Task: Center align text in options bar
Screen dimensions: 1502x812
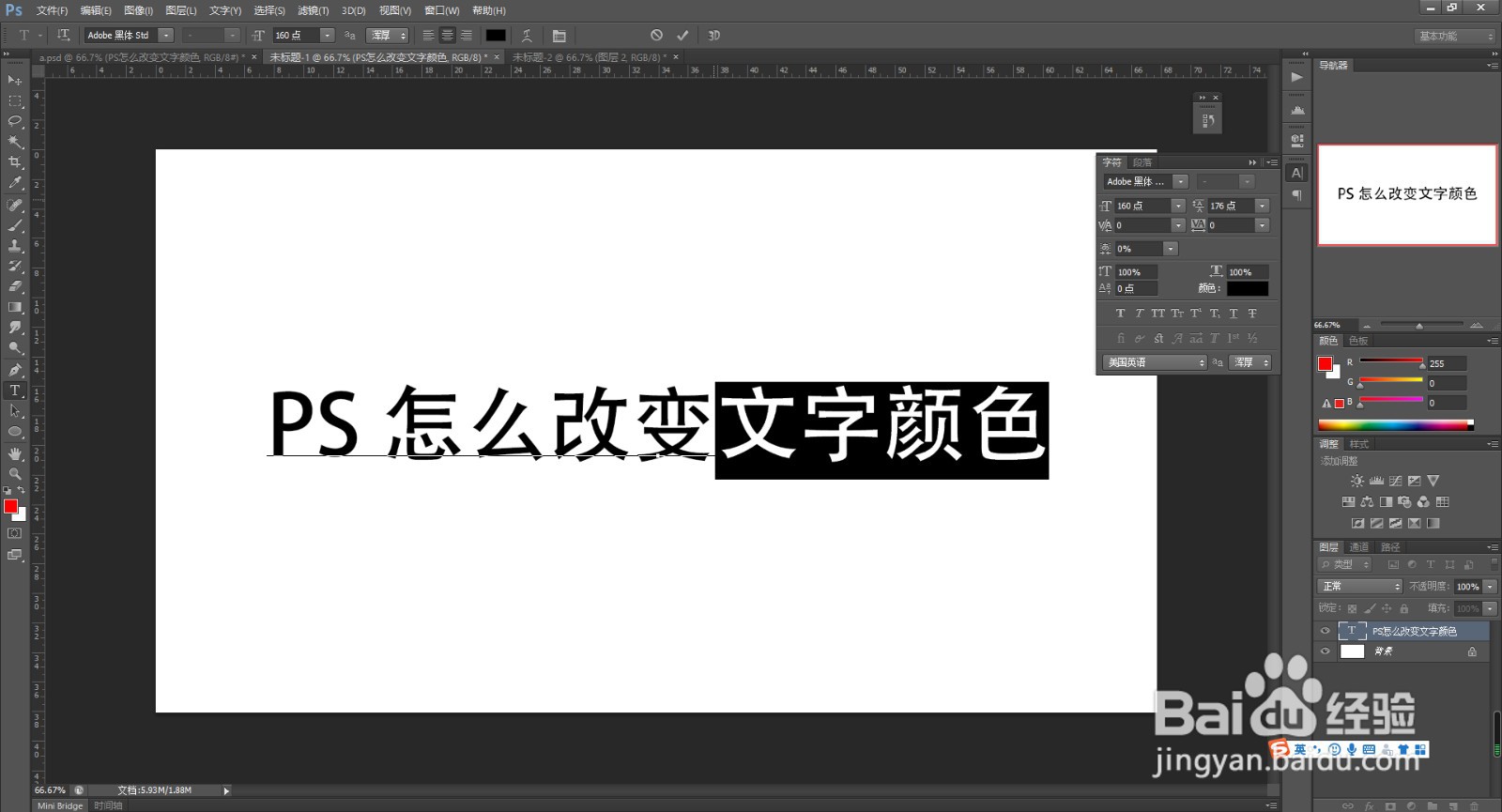Action: pos(447,36)
